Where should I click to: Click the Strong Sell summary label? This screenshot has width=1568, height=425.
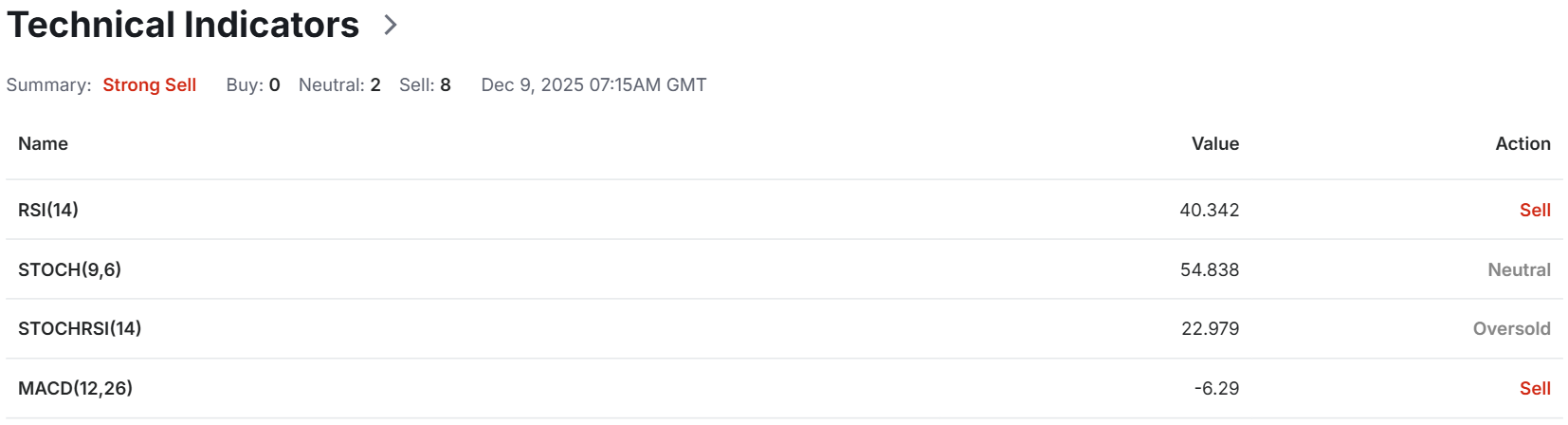pyautogui.click(x=150, y=84)
